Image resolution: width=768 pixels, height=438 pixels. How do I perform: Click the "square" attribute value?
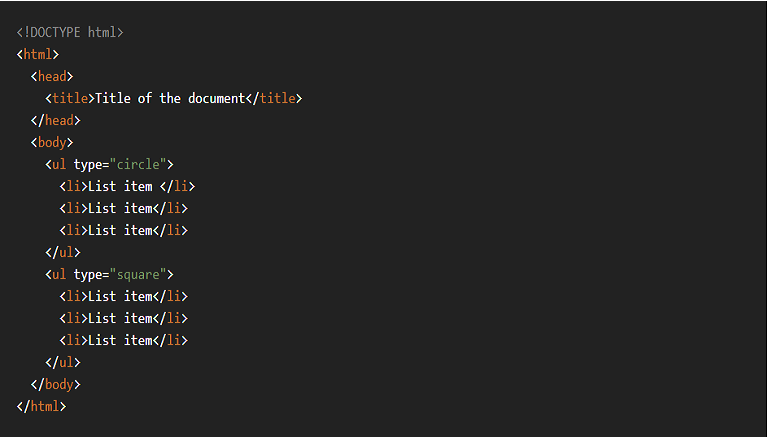point(139,274)
